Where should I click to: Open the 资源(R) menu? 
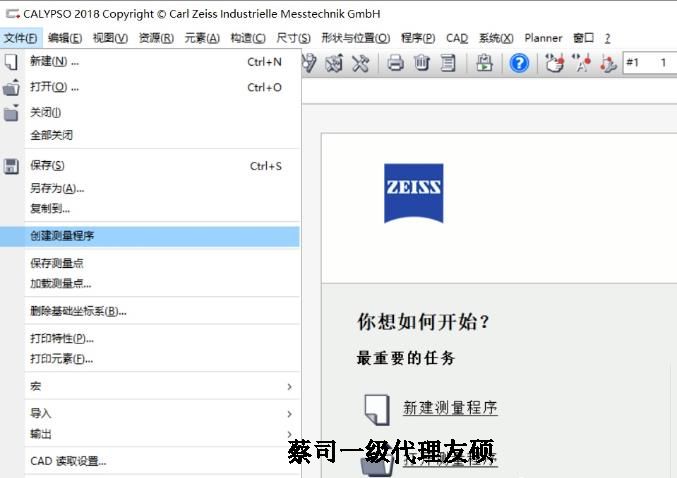156,38
